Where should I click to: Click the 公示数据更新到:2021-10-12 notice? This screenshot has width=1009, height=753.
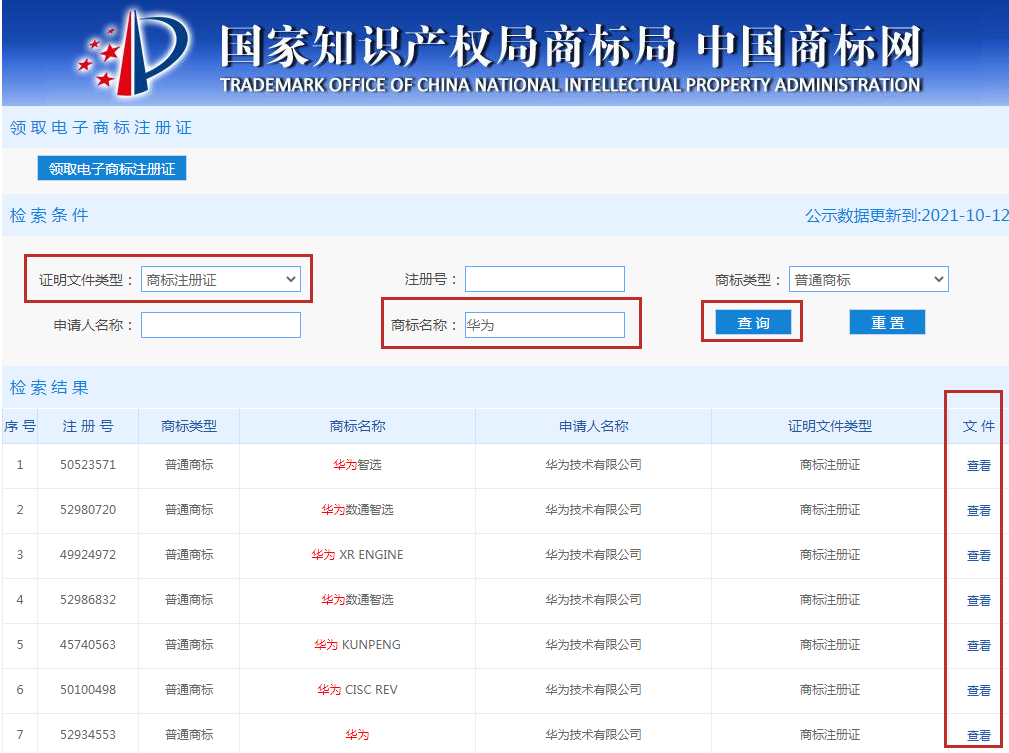pyautogui.click(x=907, y=216)
